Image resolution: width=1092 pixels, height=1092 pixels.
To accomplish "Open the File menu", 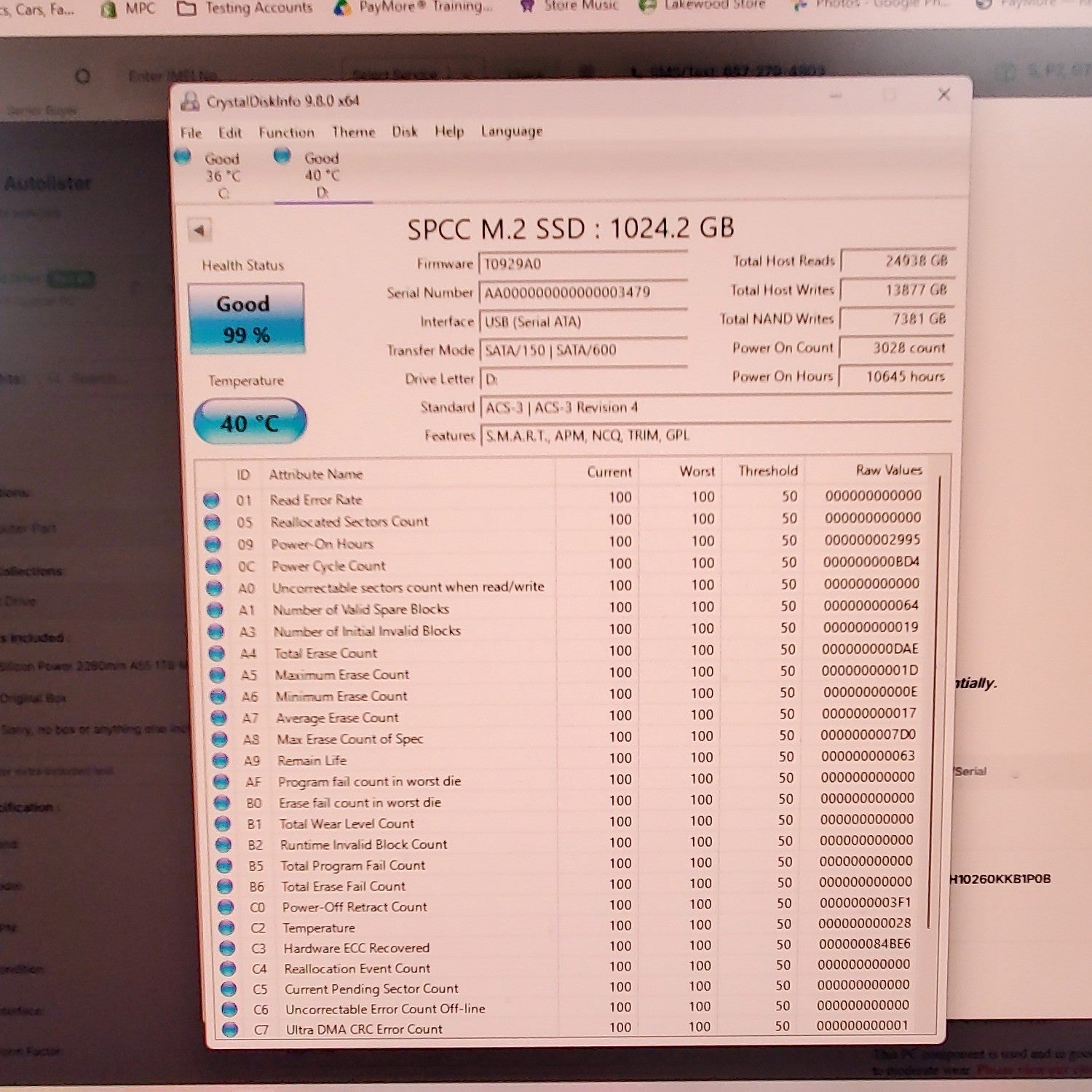I will point(191,133).
